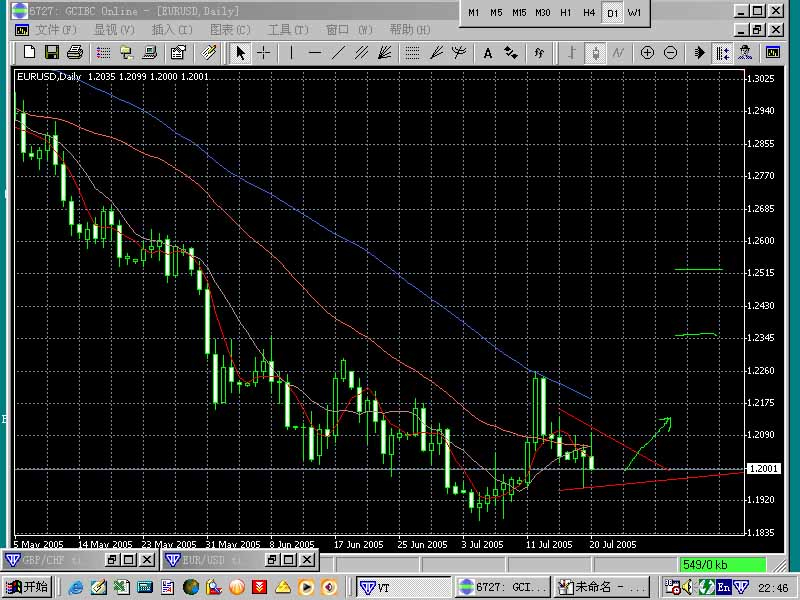
Task: Zoom in the chart with plus icon
Action: [647, 53]
